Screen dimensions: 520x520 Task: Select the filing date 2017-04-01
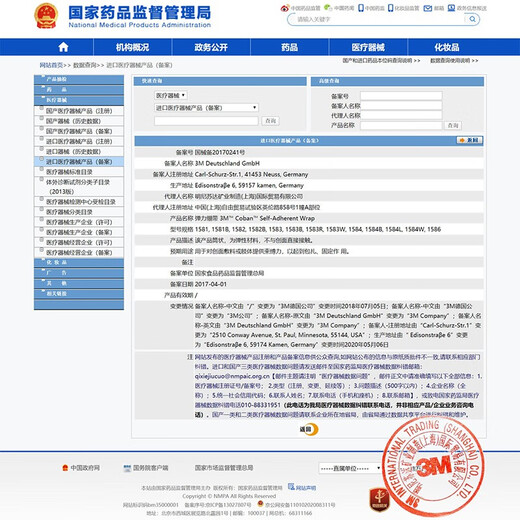(211, 284)
